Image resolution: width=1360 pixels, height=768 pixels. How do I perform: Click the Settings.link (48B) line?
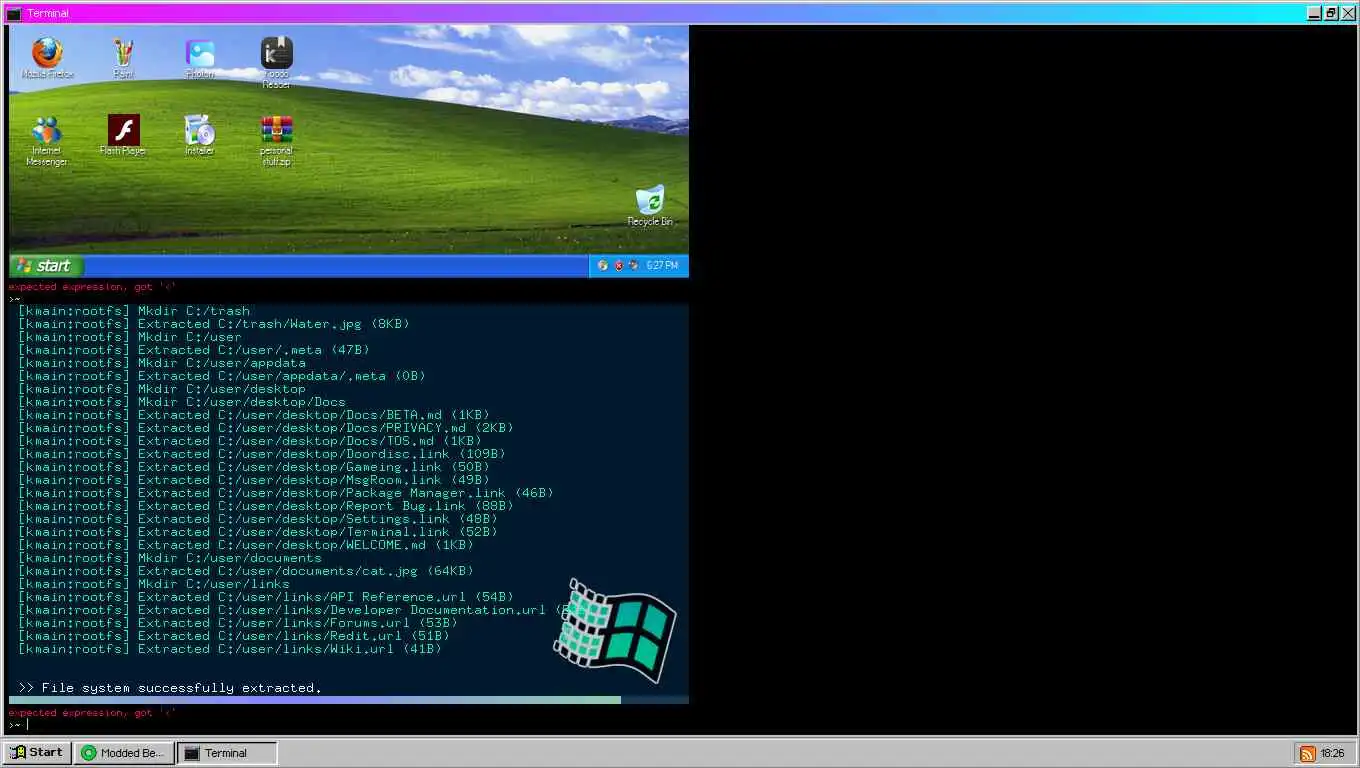pos(258,519)
